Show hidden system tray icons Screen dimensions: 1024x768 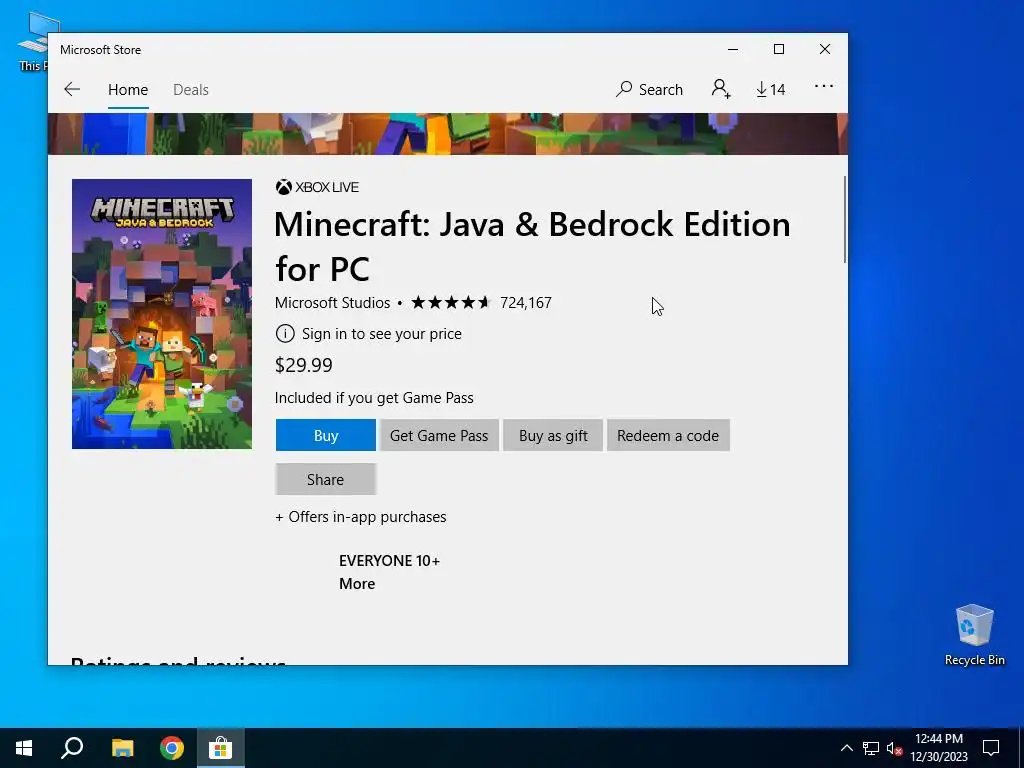click(846, 748)
